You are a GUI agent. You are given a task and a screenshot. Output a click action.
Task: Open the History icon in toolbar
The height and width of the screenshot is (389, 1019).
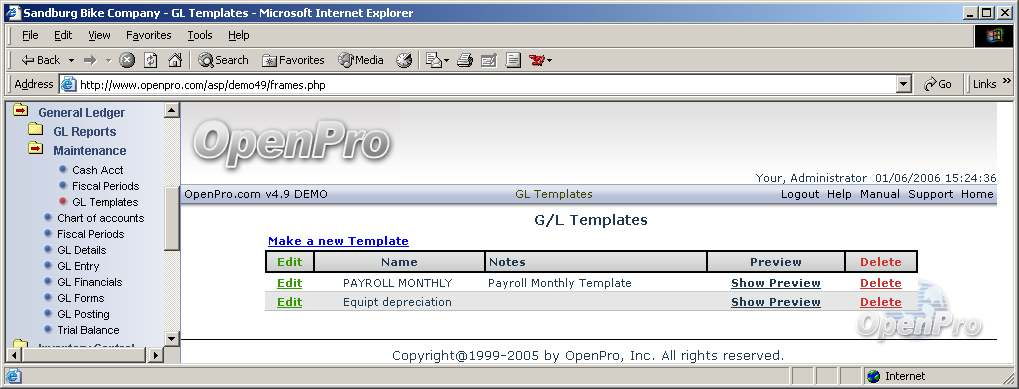(x=404, y=60)
